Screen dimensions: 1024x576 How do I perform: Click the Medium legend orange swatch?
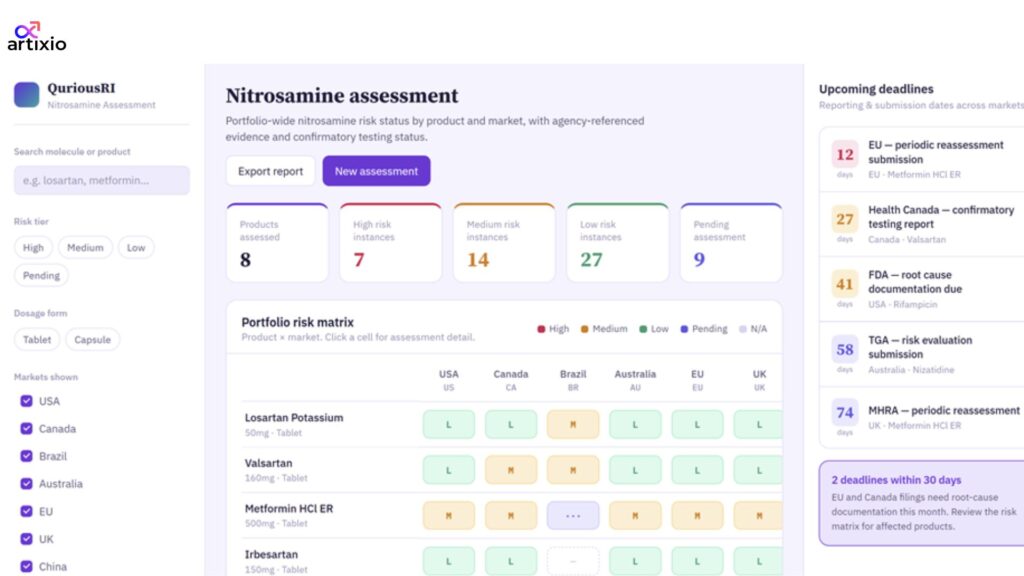(x=584, y=329)
